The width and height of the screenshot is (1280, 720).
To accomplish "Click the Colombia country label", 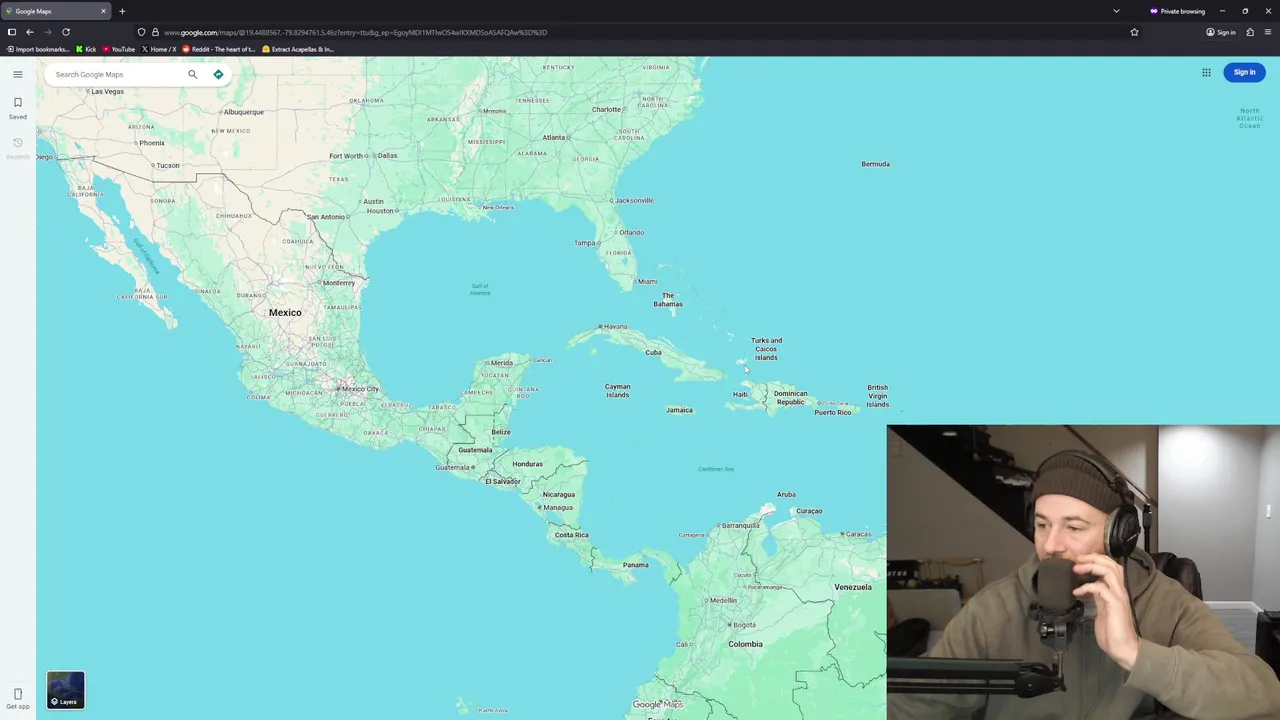I will click(x=745, y=644).
